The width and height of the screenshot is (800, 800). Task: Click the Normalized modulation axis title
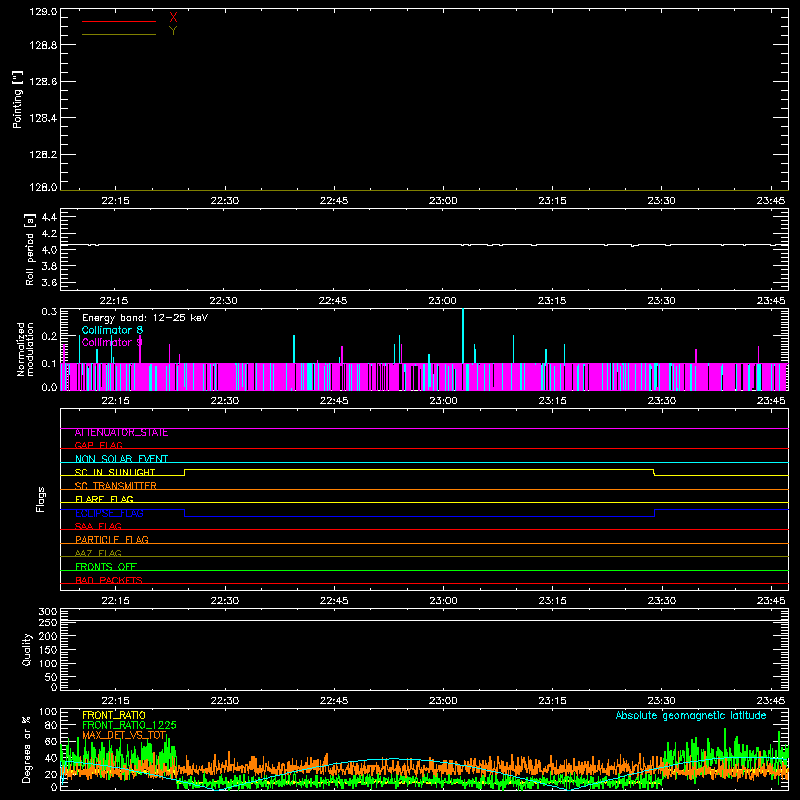(24, 349)
